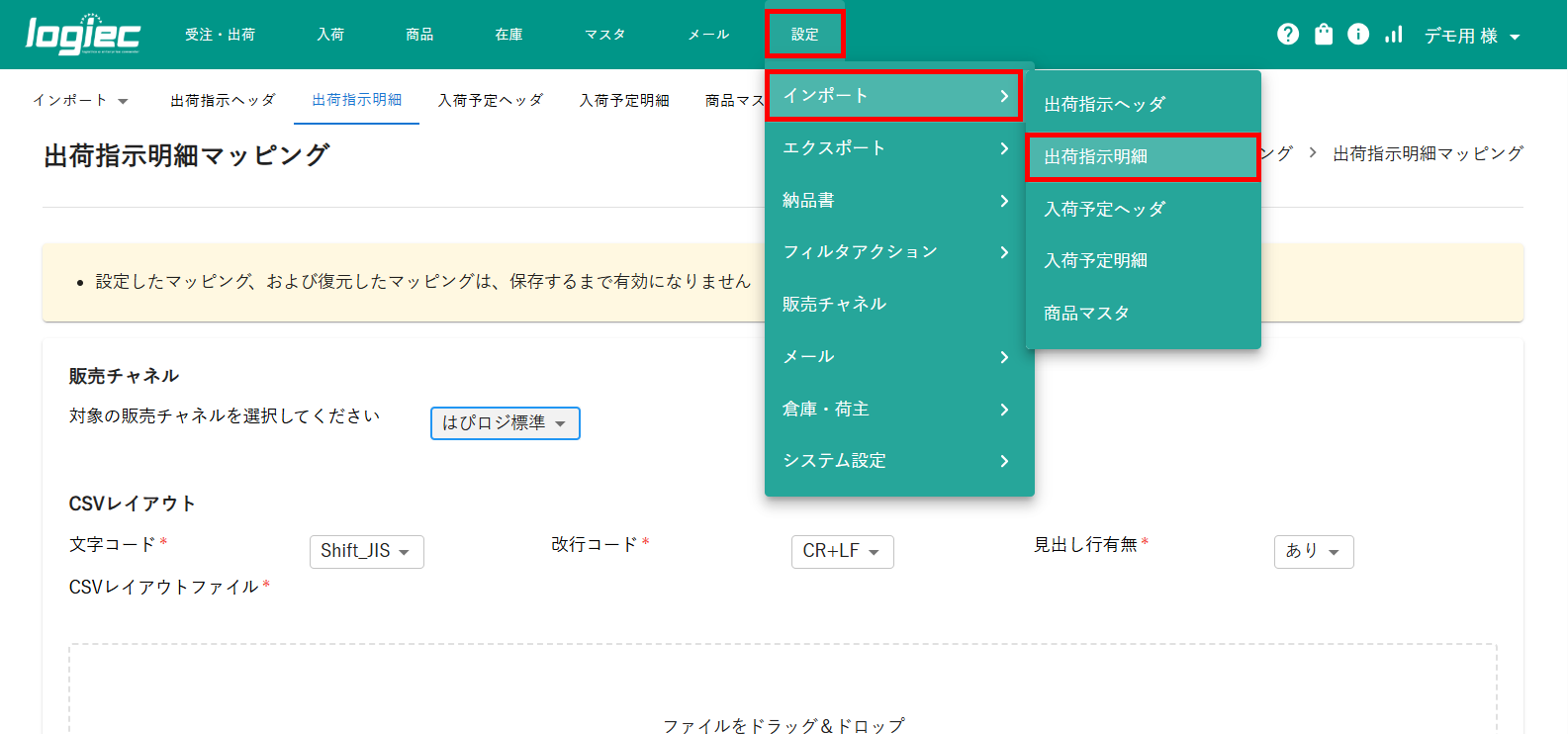Open the インポート dropdown in the sub-navigation
Image resolution: width=1568 pixels, height=734 pixels.
coord(80,100)
